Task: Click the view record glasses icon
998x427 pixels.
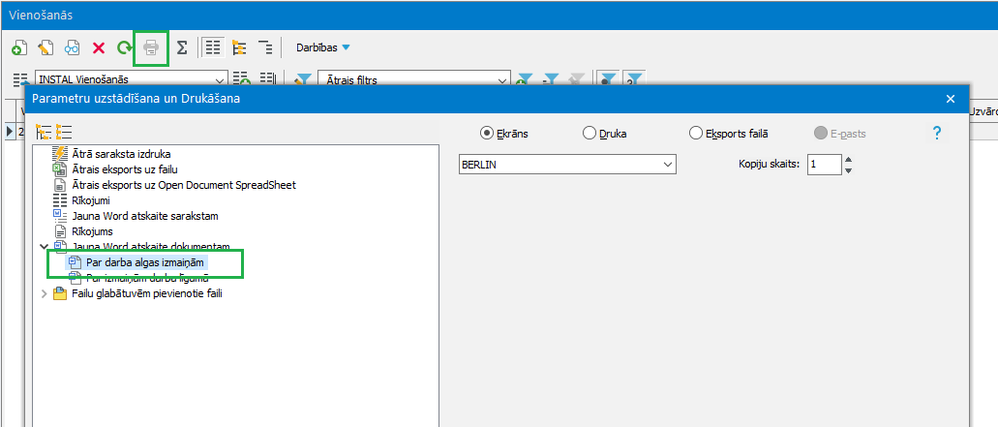Action: pyautogui.click(x=72, y=48)
